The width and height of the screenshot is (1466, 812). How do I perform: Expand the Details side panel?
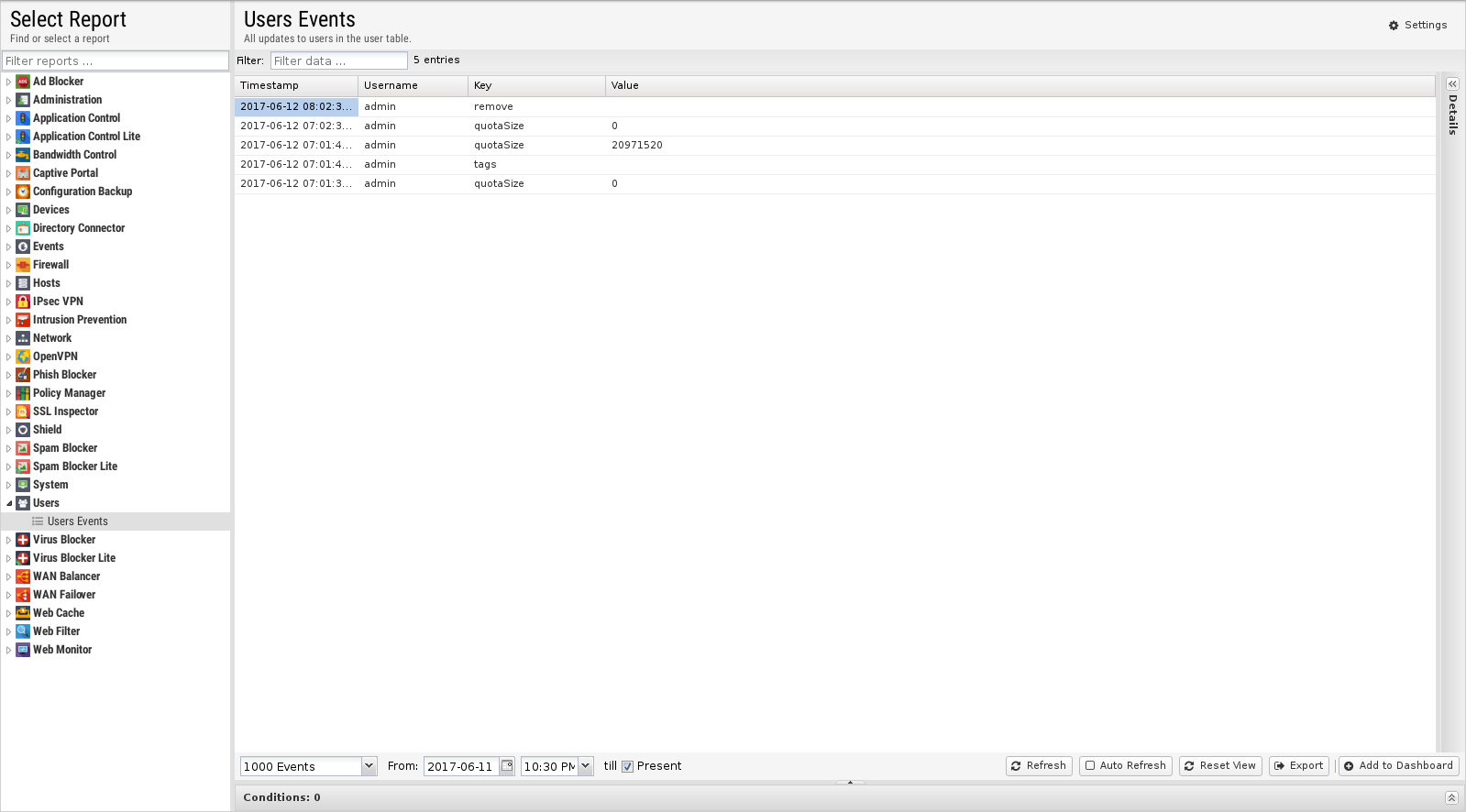pyautogui.click(x=1452, y=83)
